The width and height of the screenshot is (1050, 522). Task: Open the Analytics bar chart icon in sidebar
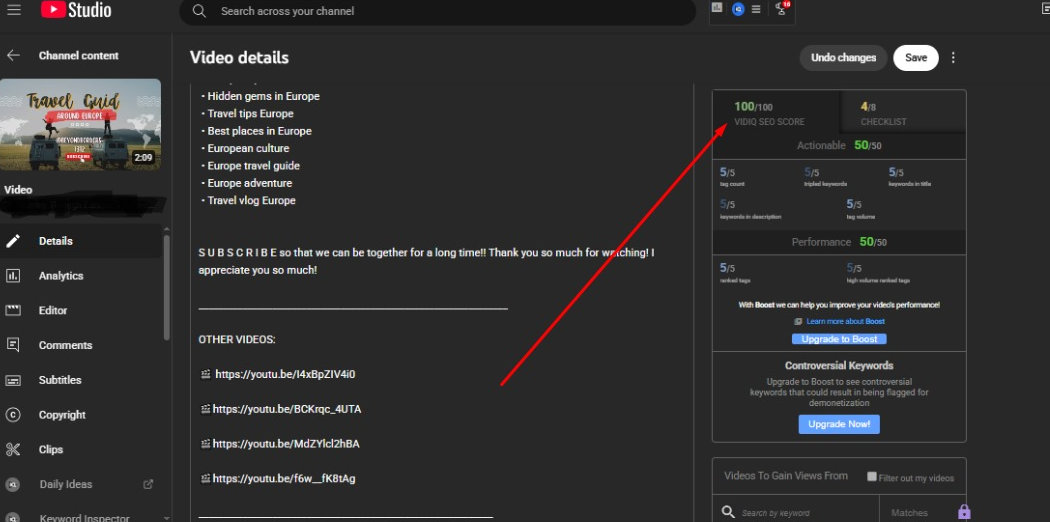coord(13,276)
